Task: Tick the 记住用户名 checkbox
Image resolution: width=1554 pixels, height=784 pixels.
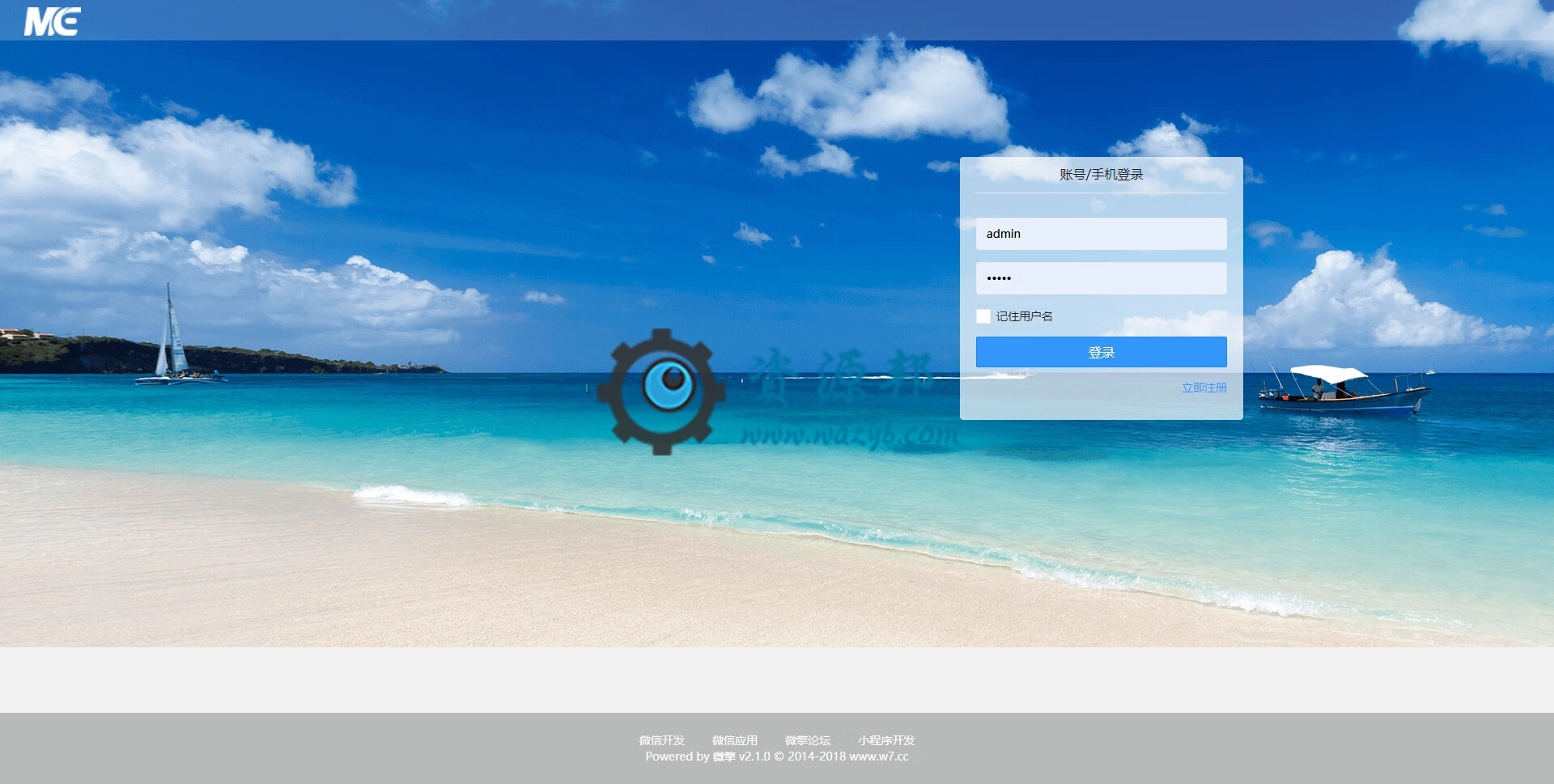Action: (983, 316)
